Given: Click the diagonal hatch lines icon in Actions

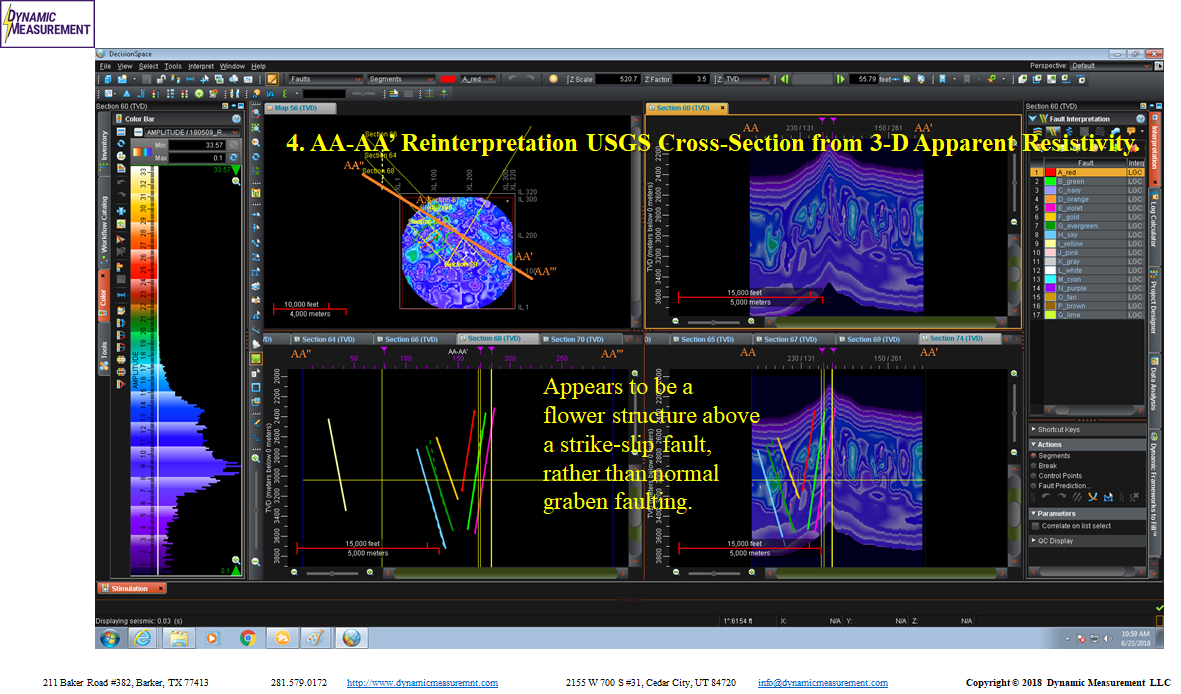Looking at the screenshot, I should (1077, 497).
